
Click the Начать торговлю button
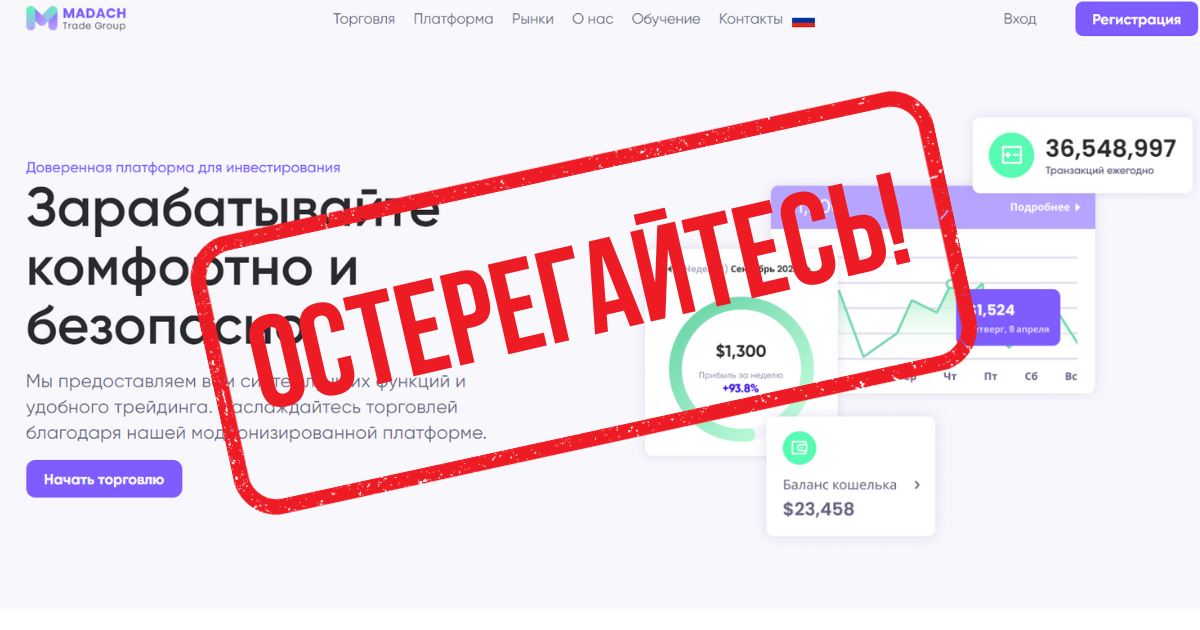104,479
